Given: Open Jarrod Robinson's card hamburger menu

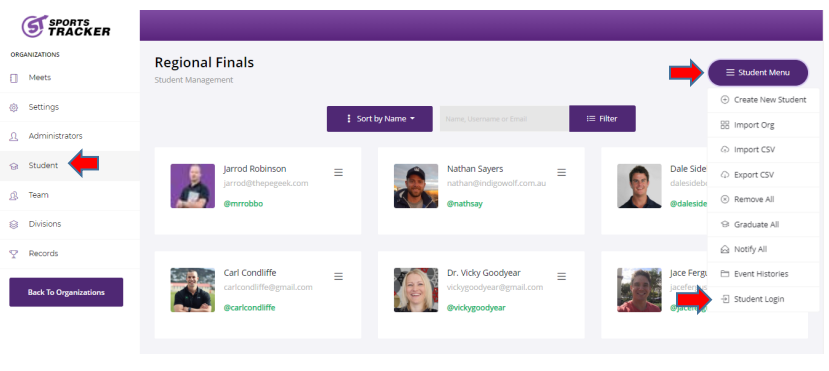Looking at the screenshot, I should 338,172.
